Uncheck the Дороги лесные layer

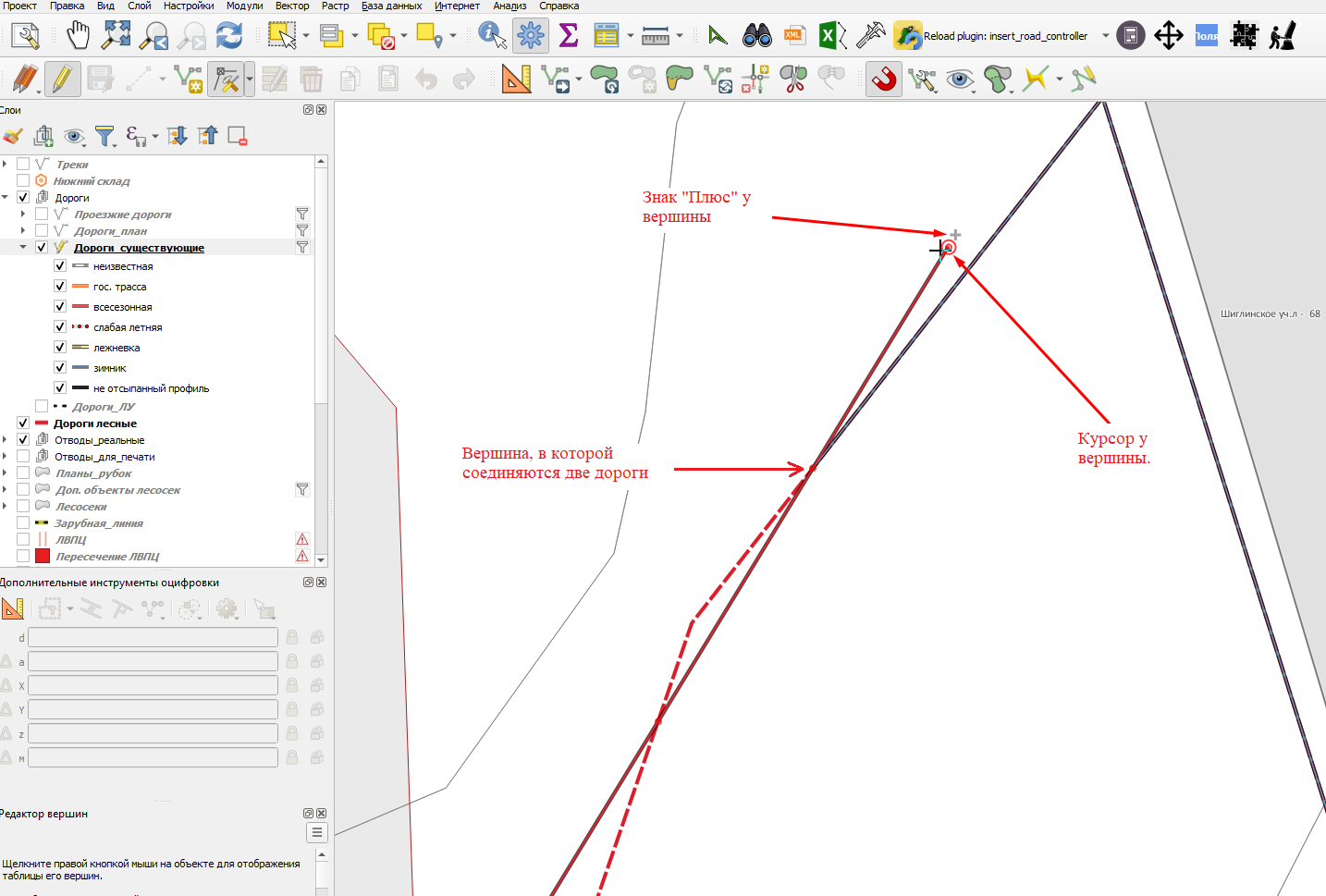pos(23,423)
